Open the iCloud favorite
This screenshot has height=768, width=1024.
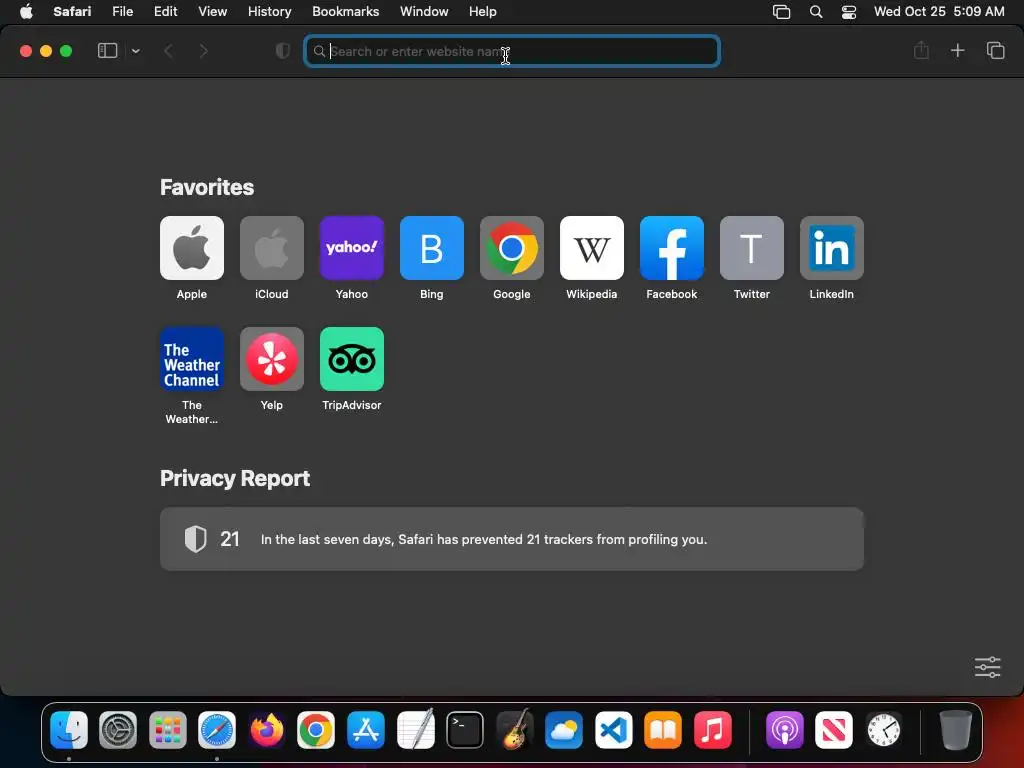point(272,248)
